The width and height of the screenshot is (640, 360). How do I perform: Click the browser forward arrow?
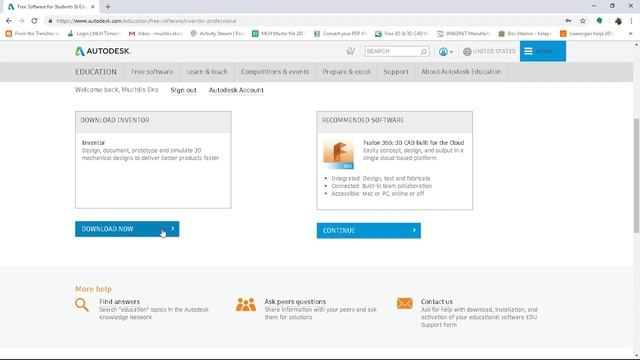point(21,21)
